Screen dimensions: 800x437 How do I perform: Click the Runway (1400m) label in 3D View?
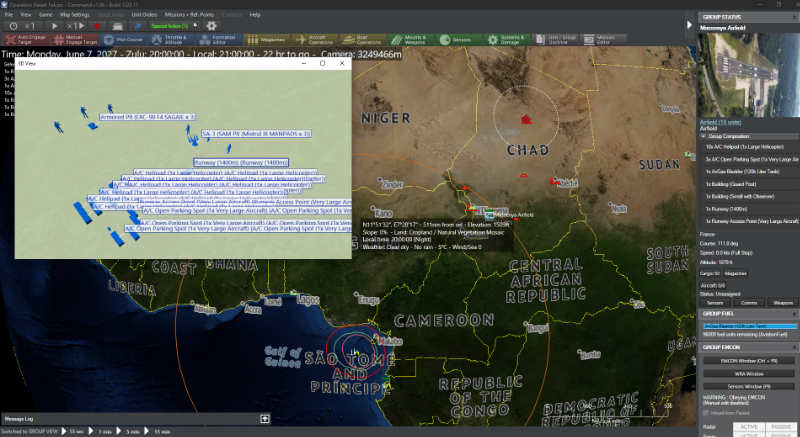241,162
